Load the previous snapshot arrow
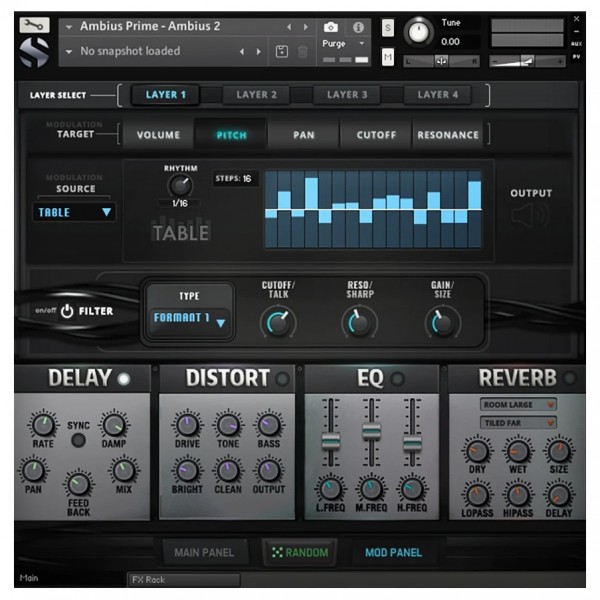This screenshot has width=600, height=600. click(242, 52)
